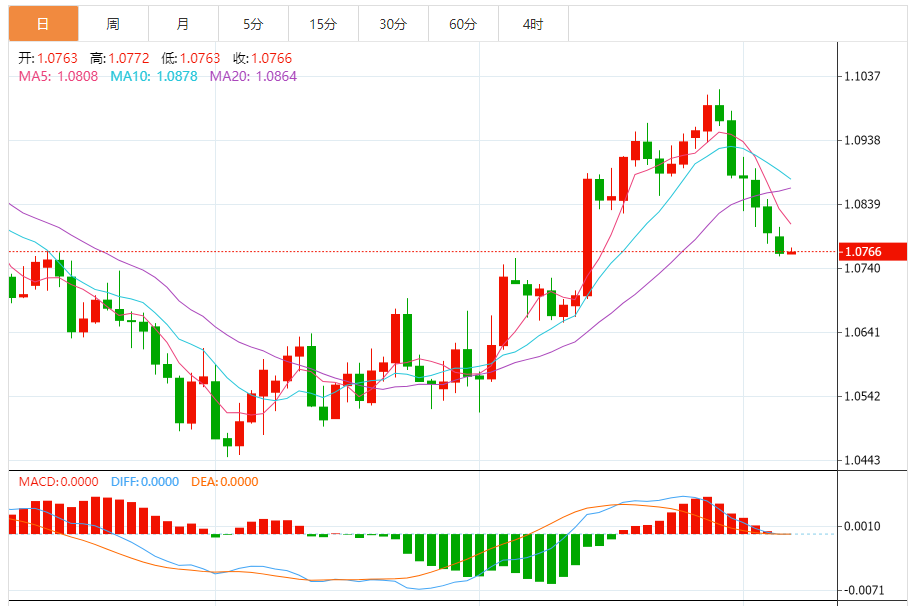Click the close price value 收:1.0766
Image resolution: width=916 pixels, height=606 pixels.
263,58
